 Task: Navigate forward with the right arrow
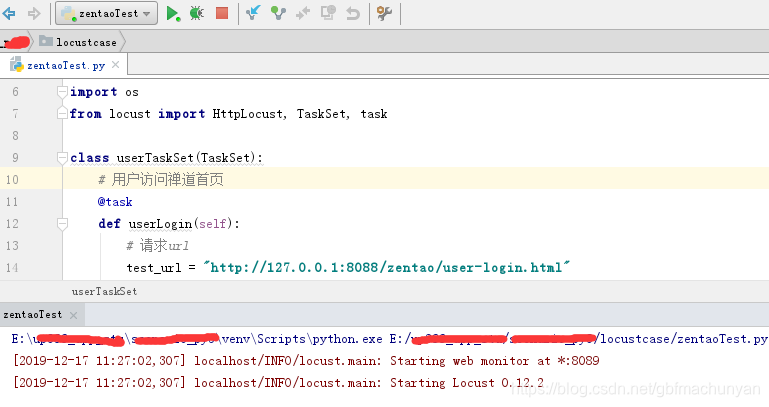tap(34, 13)
